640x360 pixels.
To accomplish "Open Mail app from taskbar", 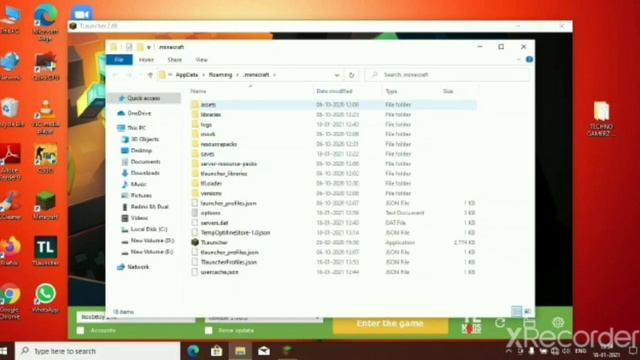I will pos(264,351).
